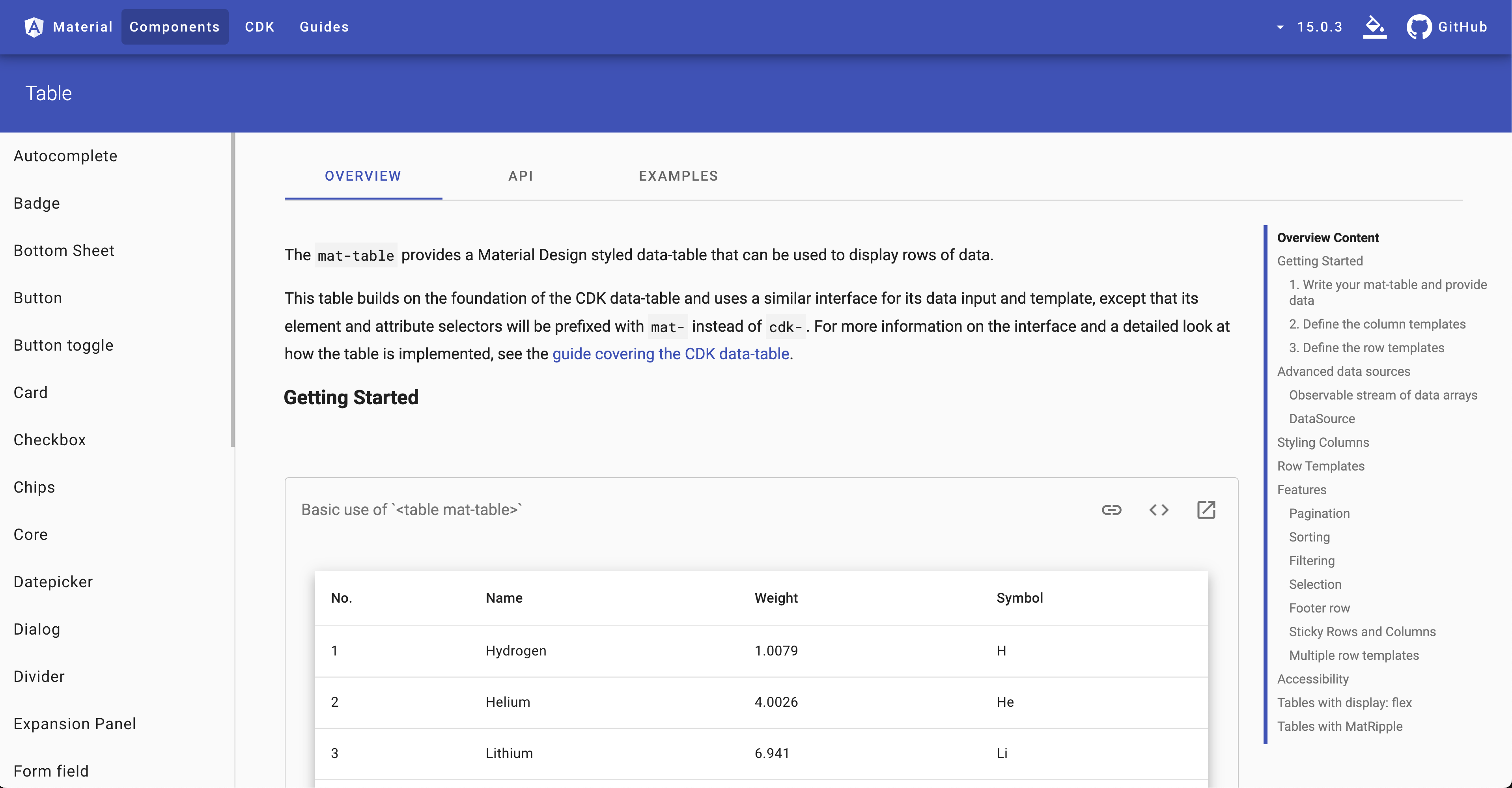This screenshot has height=788, width=1512.
Task: Open the table example in StackBlitz
Action: point(1206,510)
